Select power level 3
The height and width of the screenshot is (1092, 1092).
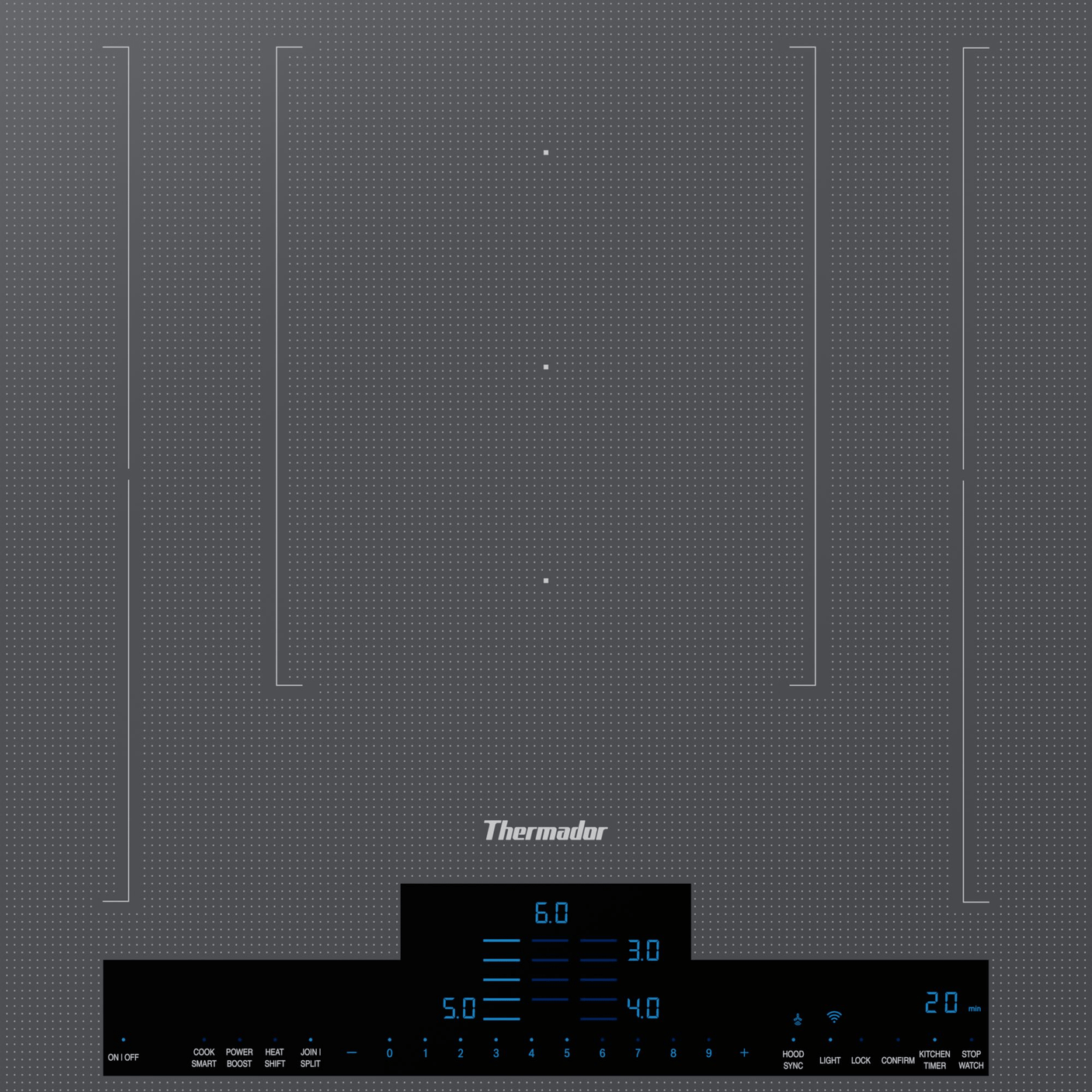coord(496,1053)
